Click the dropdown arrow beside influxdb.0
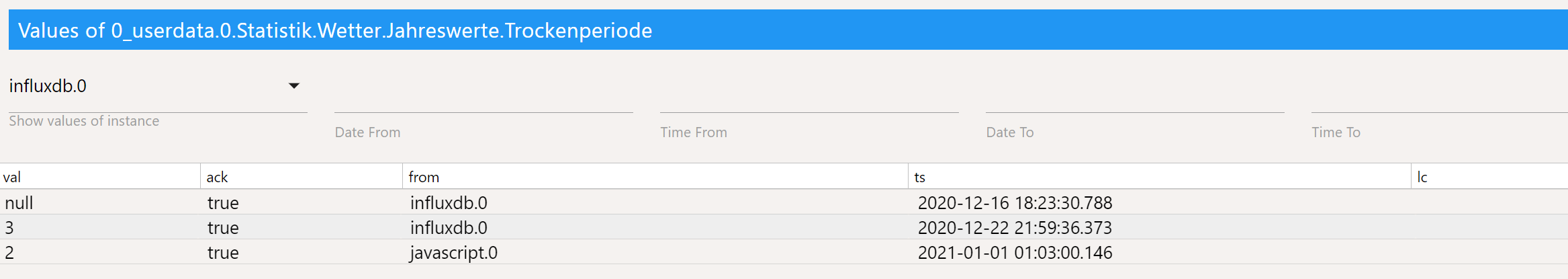Screen dimensions: 1568x279 click(293, 86)
